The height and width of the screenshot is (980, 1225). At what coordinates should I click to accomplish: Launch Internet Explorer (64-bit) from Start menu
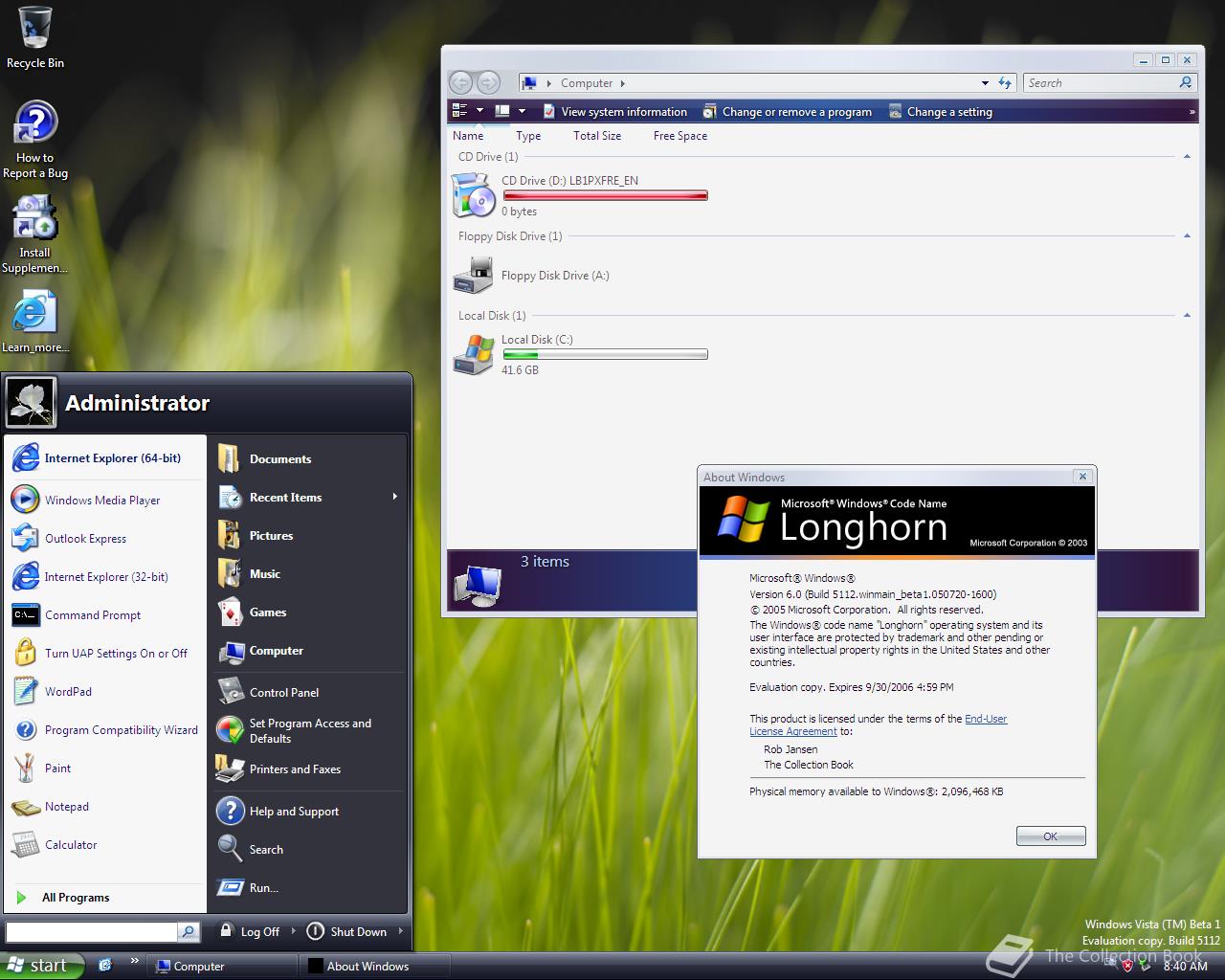click(x=104, y=458)
